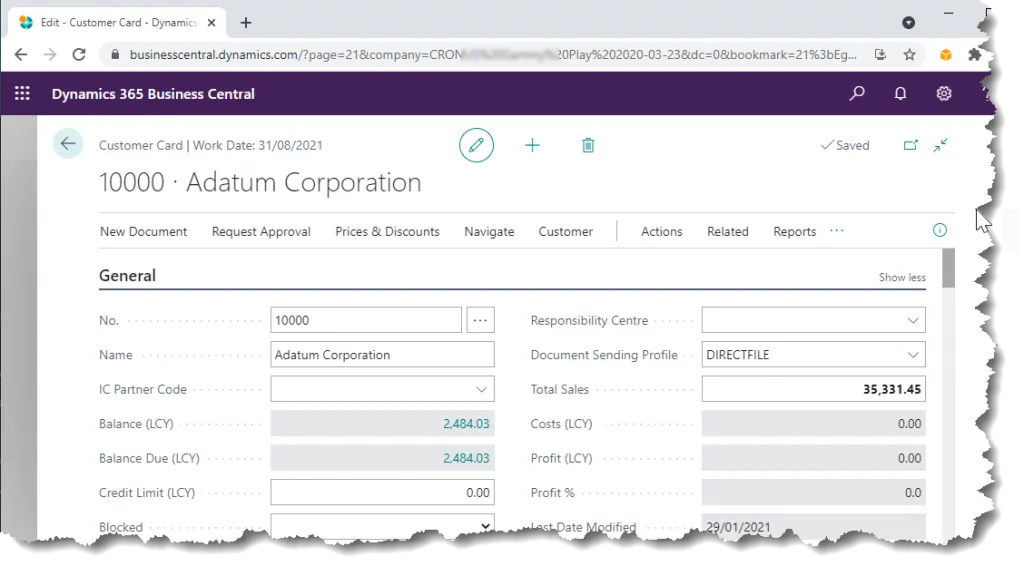This screenshot has width=1024, height=576.
Task: Open the app launcher waffle menu
Action: click(x=22, y=93)
